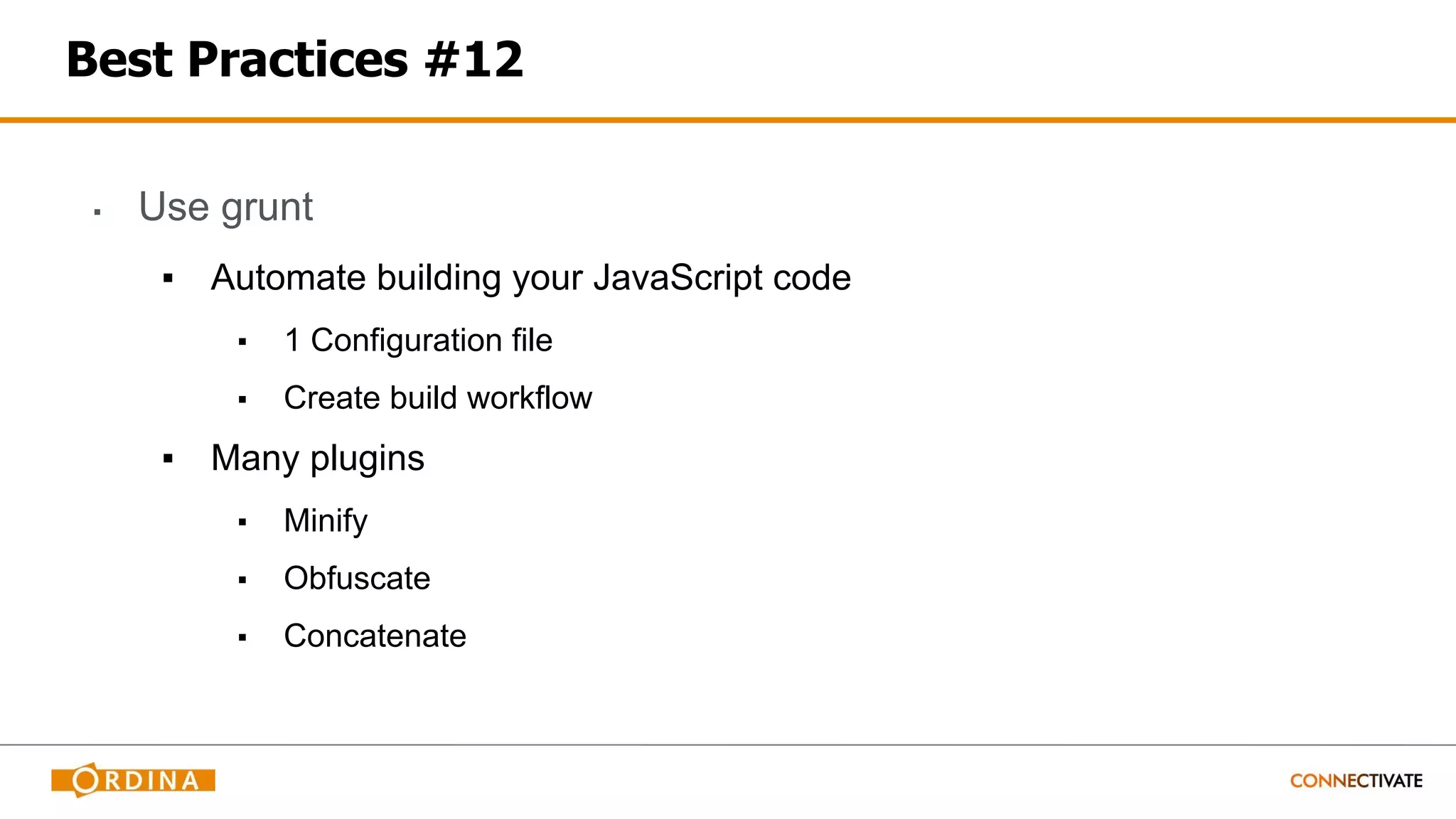Viewport: 1456px width, 819px height.
Task: Click the bullet marker beside "Obfuscate"
Action: coord(242,580)
